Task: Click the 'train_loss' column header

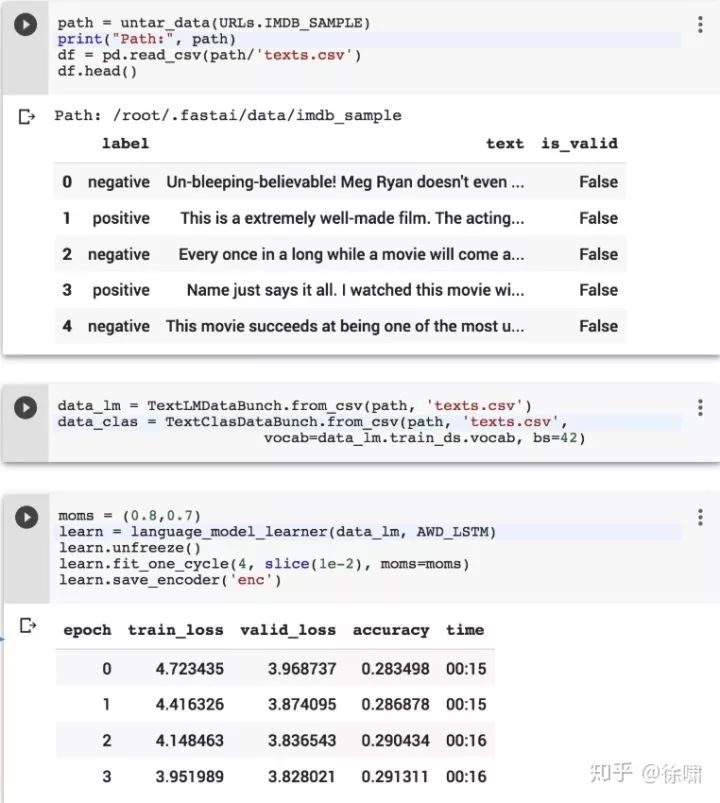Action: tap(174, 631)
